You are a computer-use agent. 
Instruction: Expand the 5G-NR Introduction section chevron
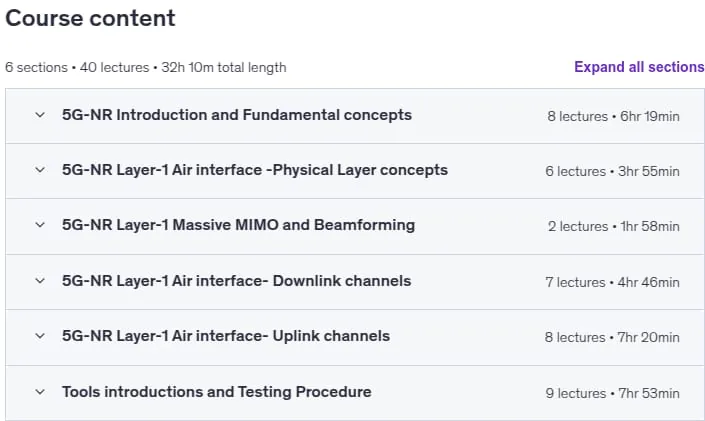click(40, 115)
